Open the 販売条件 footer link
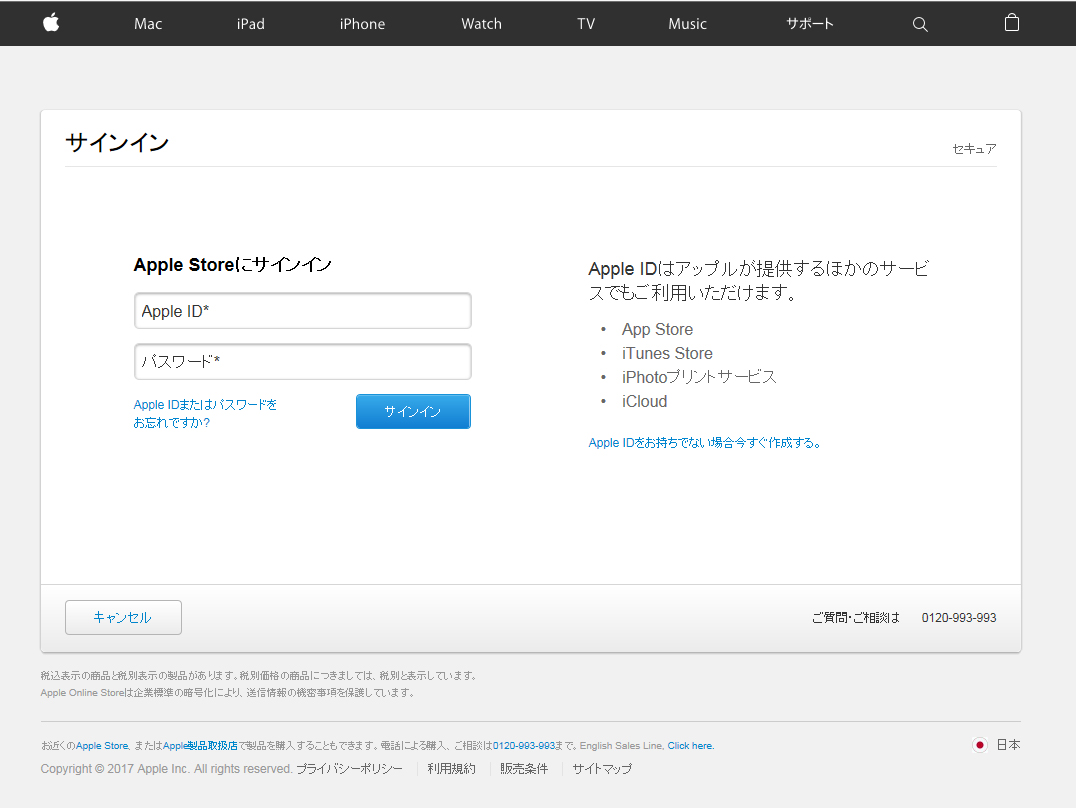Viewport: 1076px width, 808px height. pos(524,769)
